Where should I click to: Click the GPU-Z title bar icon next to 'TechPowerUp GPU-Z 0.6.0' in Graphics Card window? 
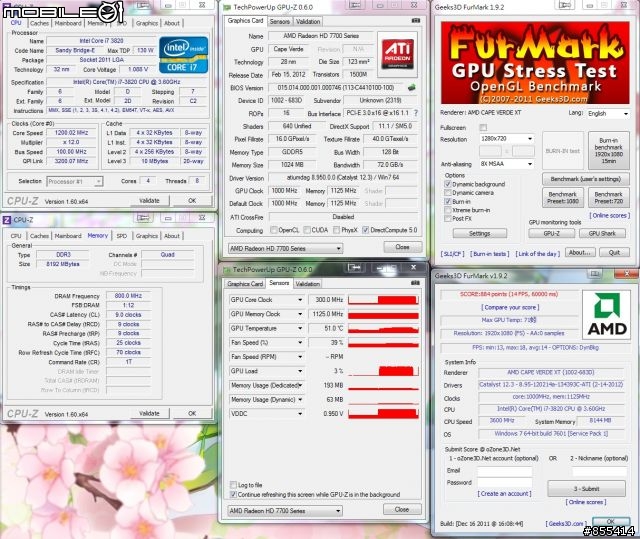point(227,7)
